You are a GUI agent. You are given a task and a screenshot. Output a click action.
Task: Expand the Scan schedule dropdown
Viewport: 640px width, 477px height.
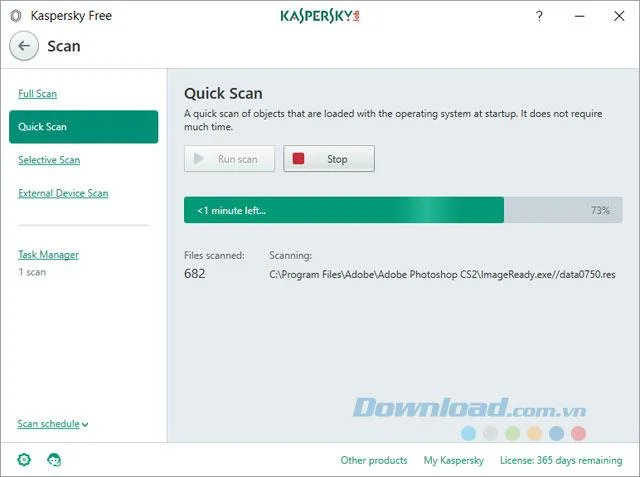coord(53,424)
